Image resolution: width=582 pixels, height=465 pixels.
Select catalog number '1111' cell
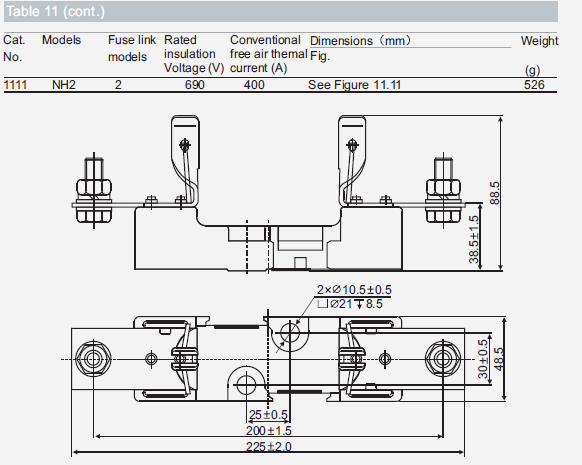point(15,85)
